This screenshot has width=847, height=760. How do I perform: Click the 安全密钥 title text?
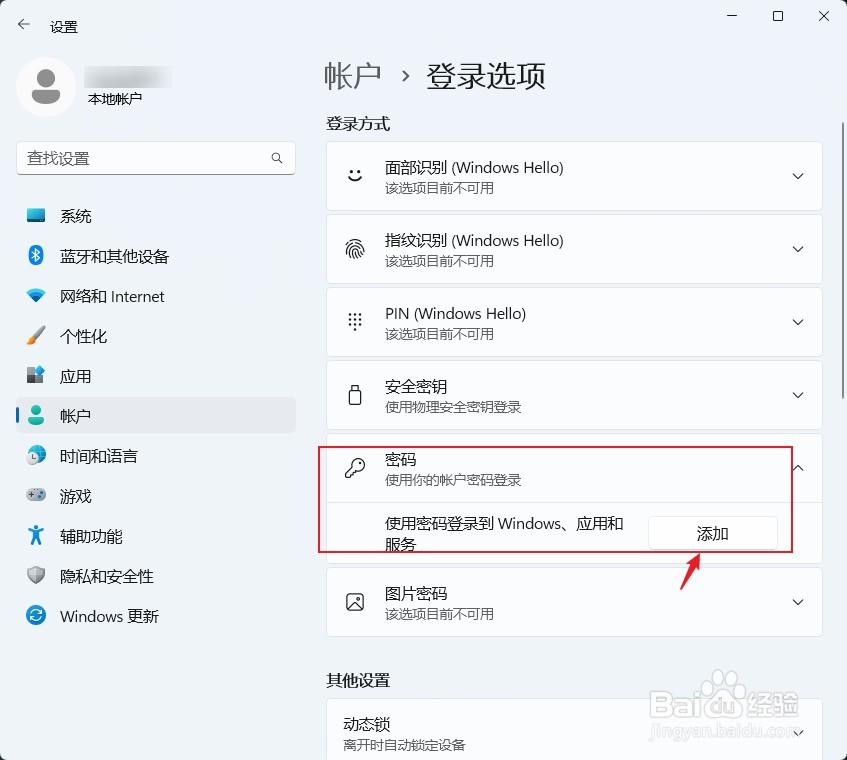click(x=416, y=386)
